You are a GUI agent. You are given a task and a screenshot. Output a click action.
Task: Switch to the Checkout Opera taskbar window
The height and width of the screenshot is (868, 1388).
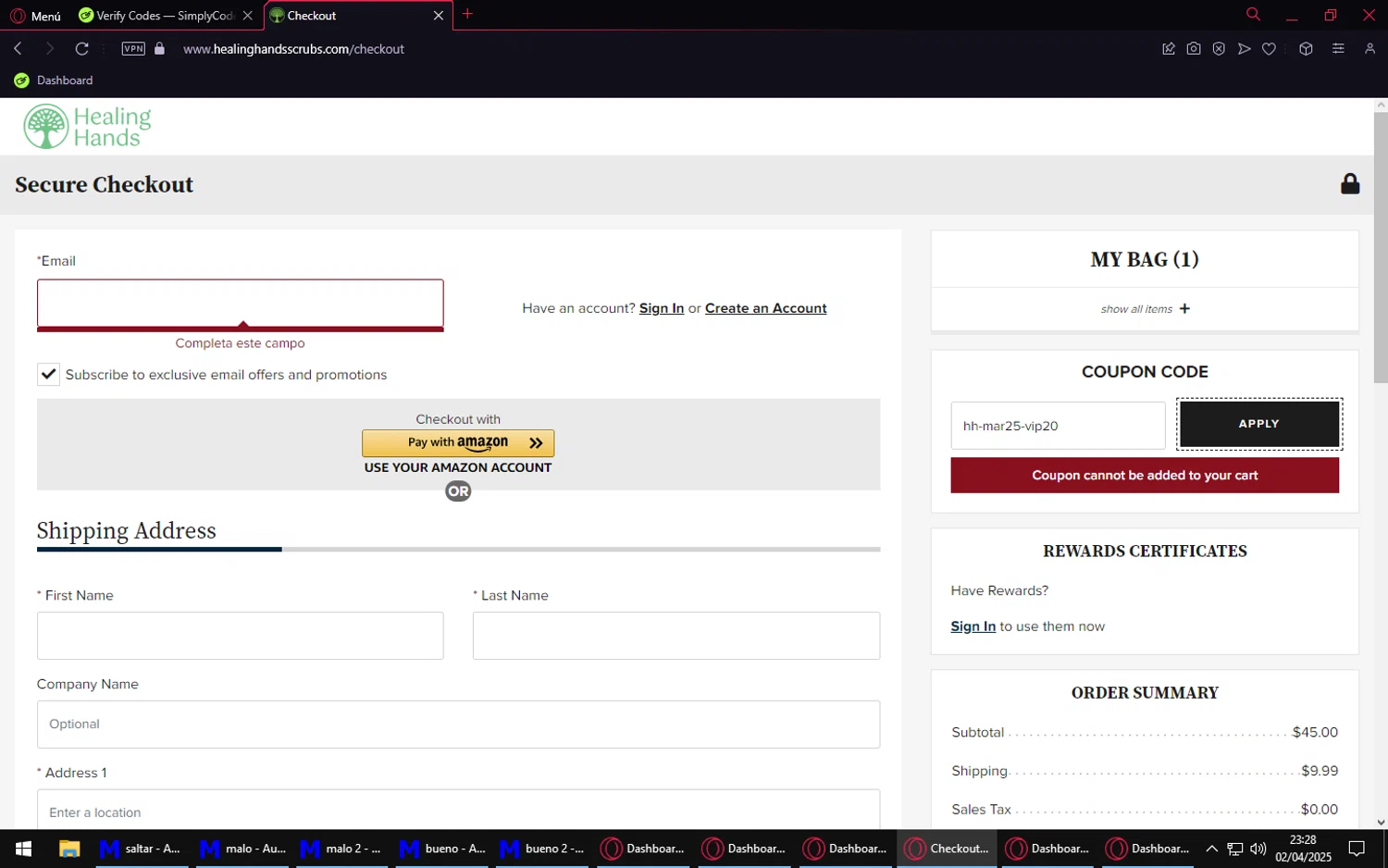tap(947, 849)
